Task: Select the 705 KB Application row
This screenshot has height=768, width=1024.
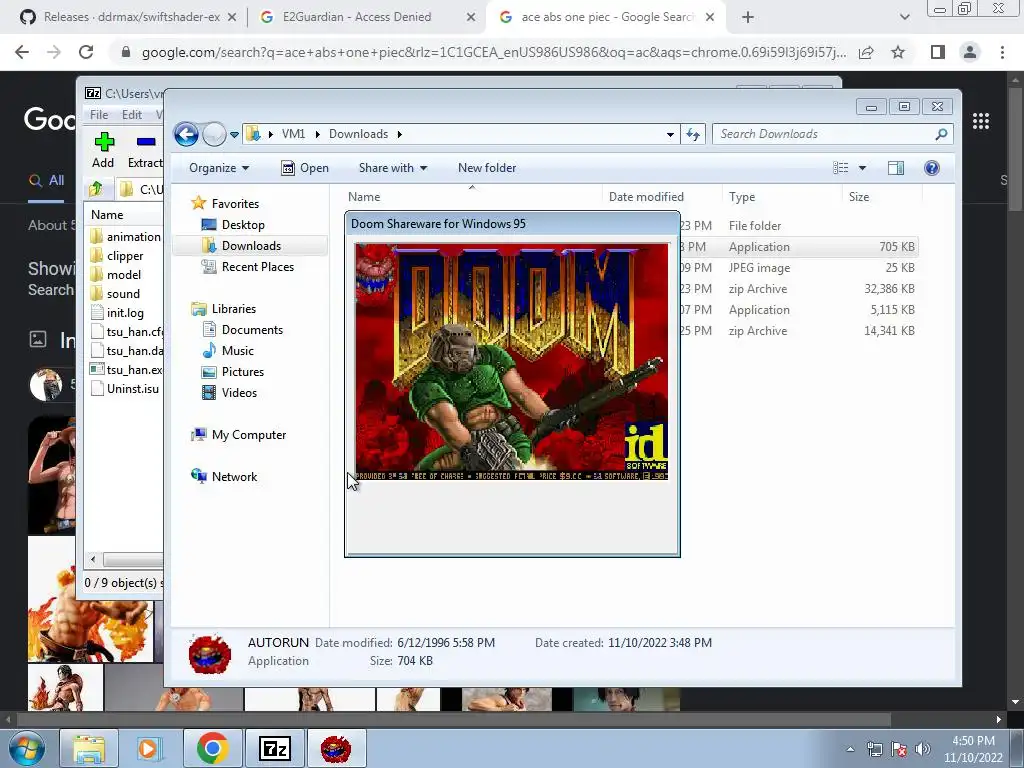Action: (799, 247)
